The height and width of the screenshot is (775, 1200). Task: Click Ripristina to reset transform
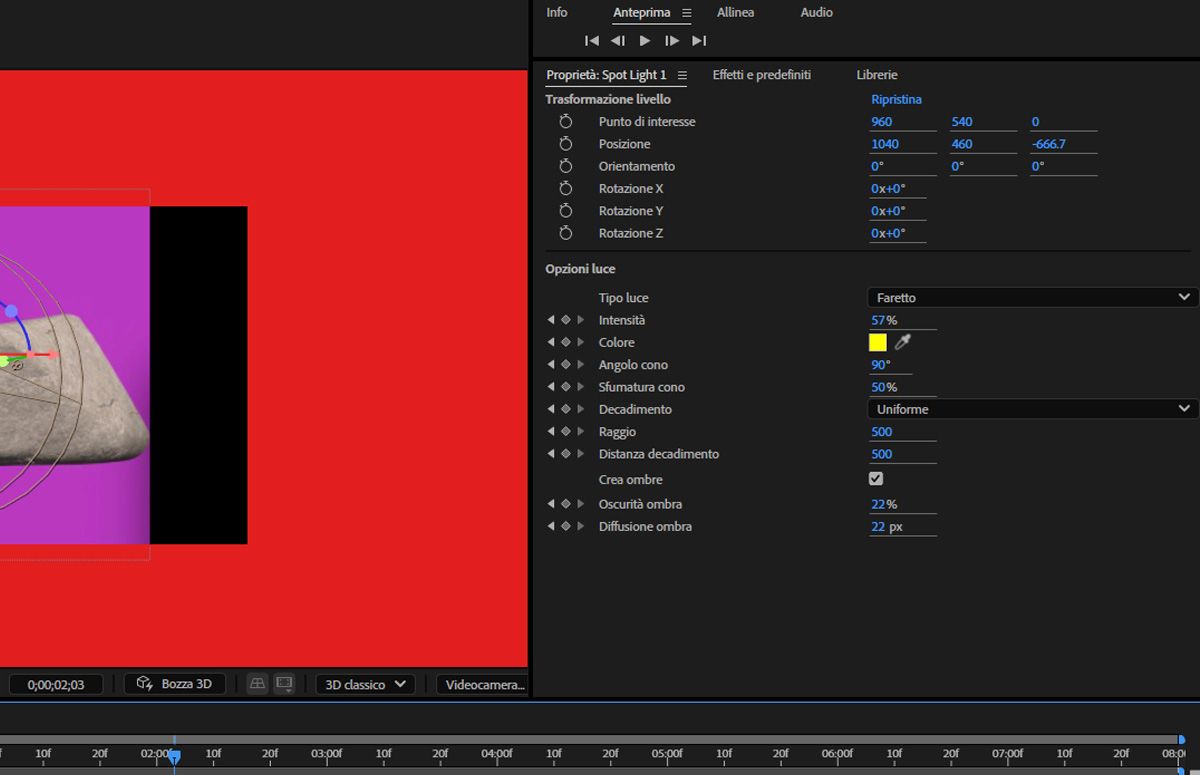(896, 100)
